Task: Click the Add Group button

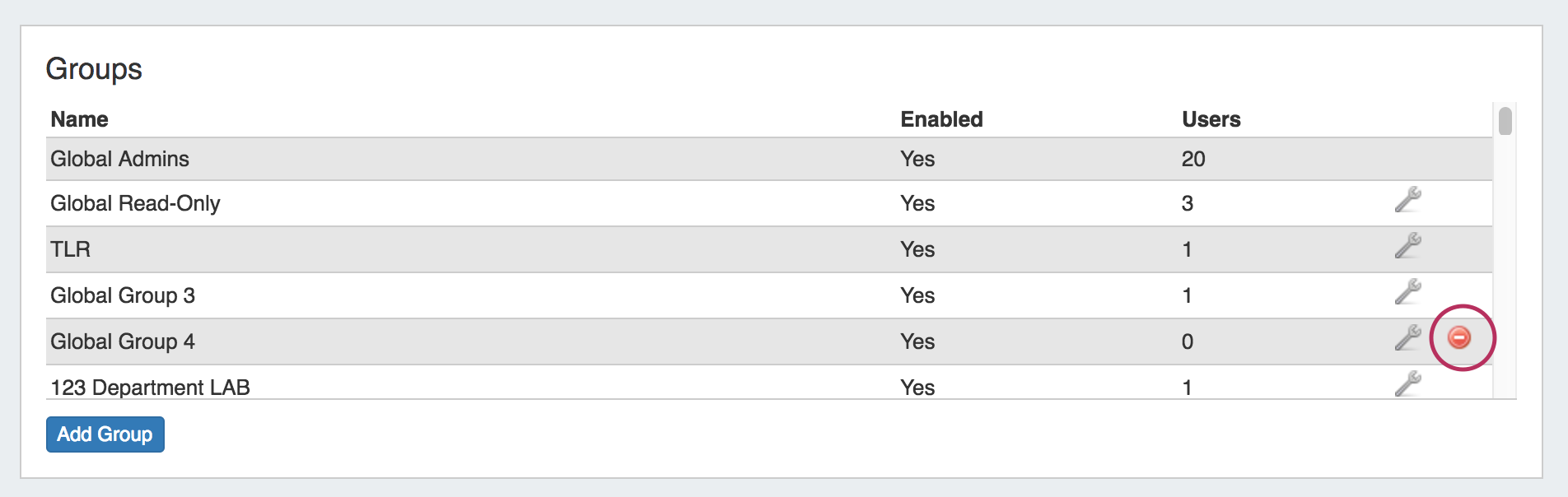Action: tap(105, 434)
